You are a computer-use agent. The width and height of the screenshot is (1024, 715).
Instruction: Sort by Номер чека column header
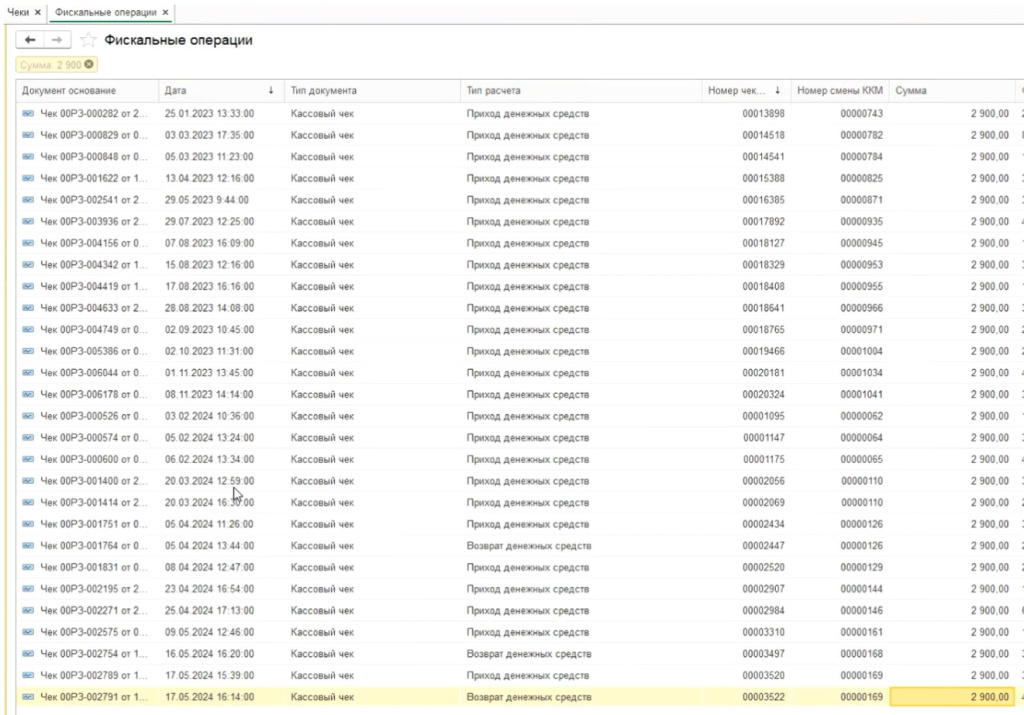tap(746, 91)
